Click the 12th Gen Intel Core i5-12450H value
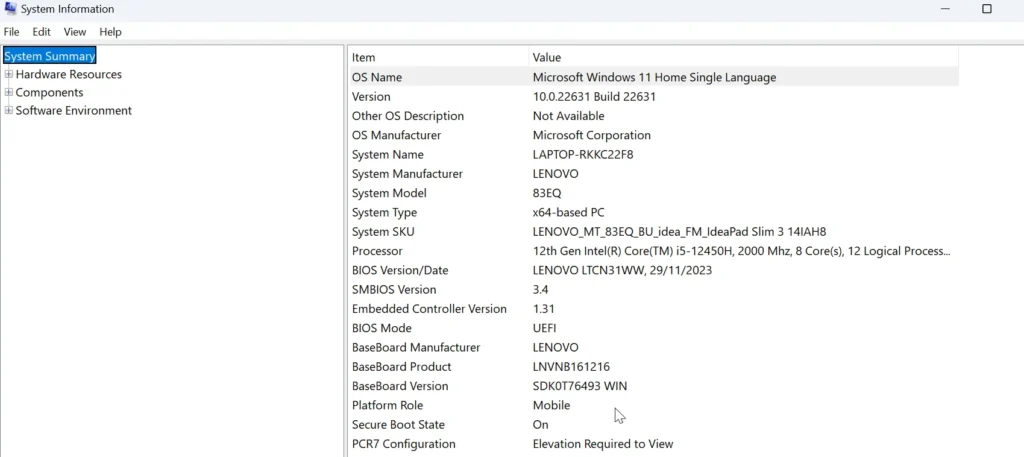 tap(741, 251)
